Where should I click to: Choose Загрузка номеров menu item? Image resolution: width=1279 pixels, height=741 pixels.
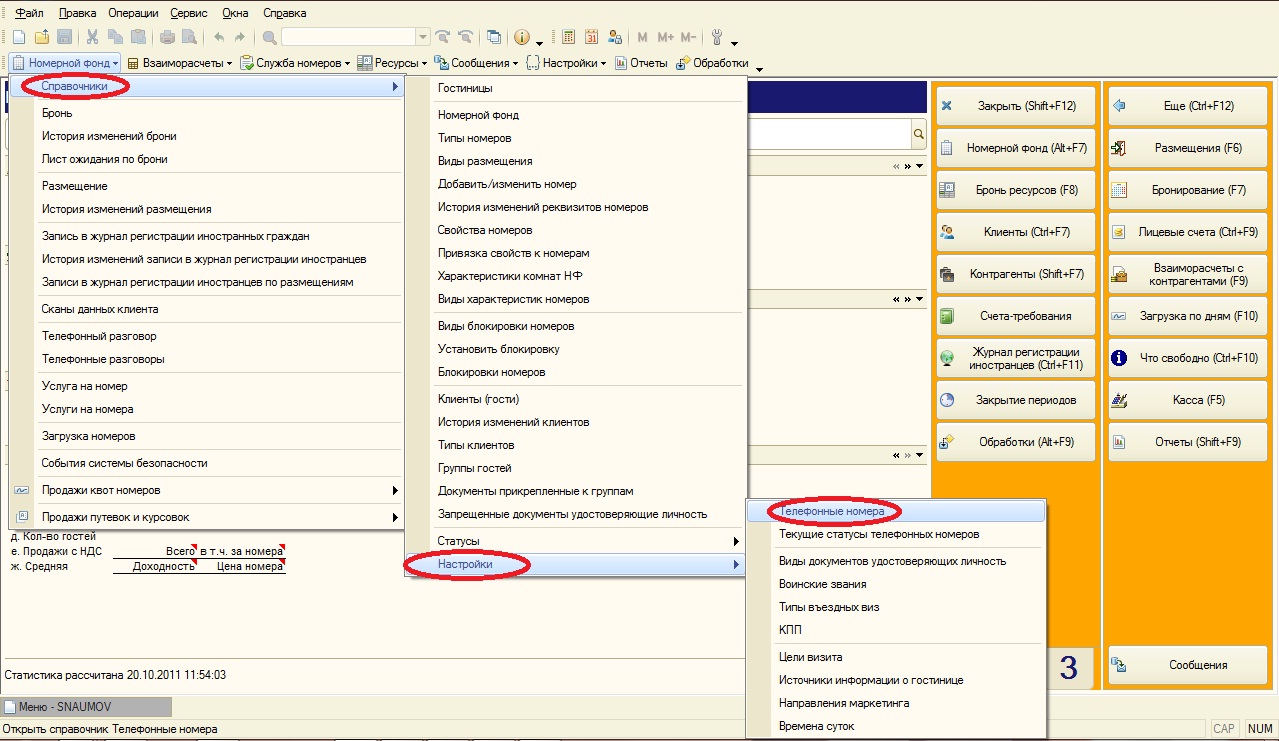point(88,436)
